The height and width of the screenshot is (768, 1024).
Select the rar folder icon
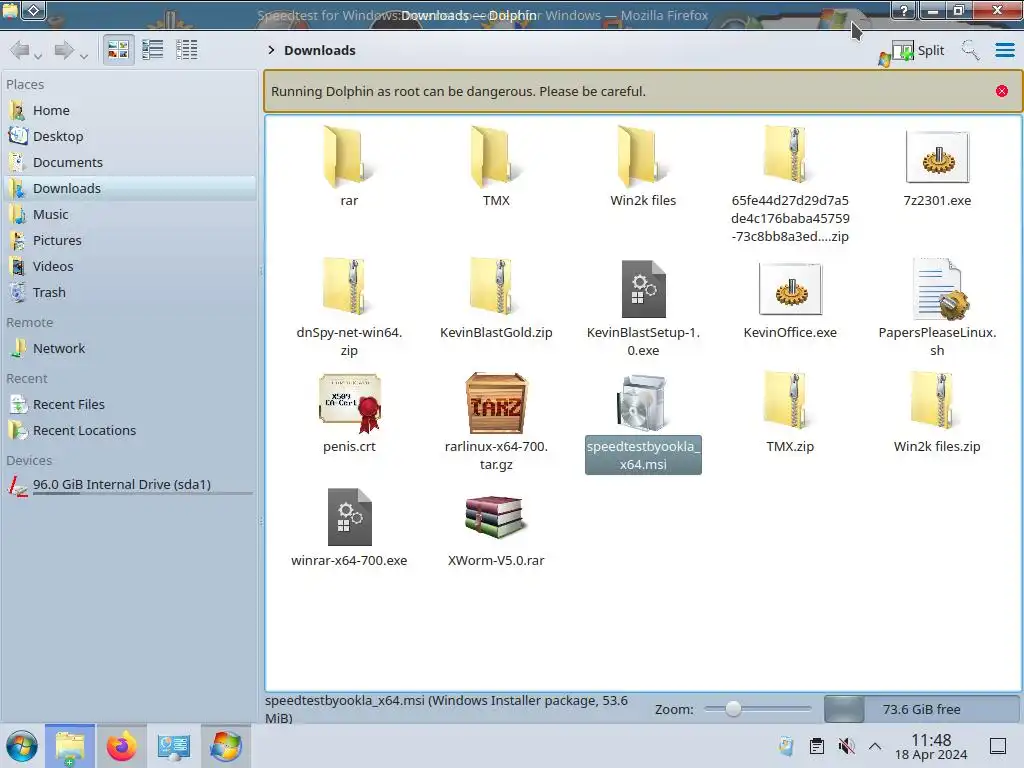click(349, 157)
